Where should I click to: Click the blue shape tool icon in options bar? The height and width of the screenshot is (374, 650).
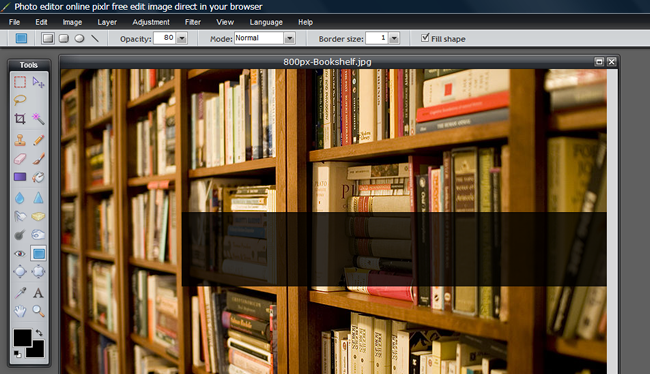tap(21, 39)
